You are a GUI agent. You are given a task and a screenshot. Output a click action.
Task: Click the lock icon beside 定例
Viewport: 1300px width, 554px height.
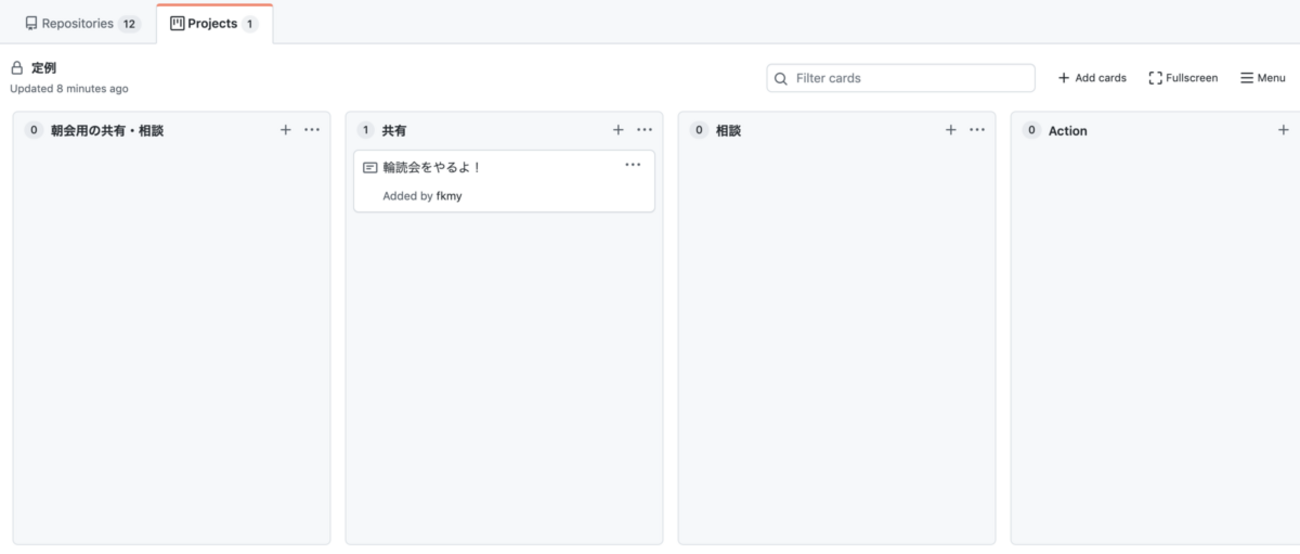click(x=17, y=68)
